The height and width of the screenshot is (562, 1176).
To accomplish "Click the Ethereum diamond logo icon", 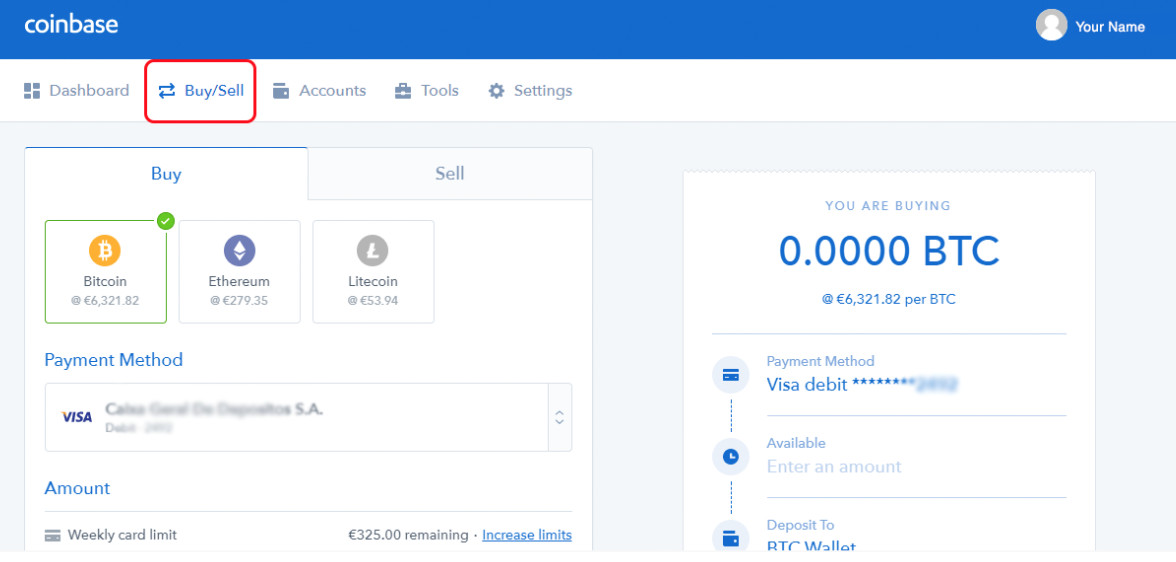I will pos(239,251).
